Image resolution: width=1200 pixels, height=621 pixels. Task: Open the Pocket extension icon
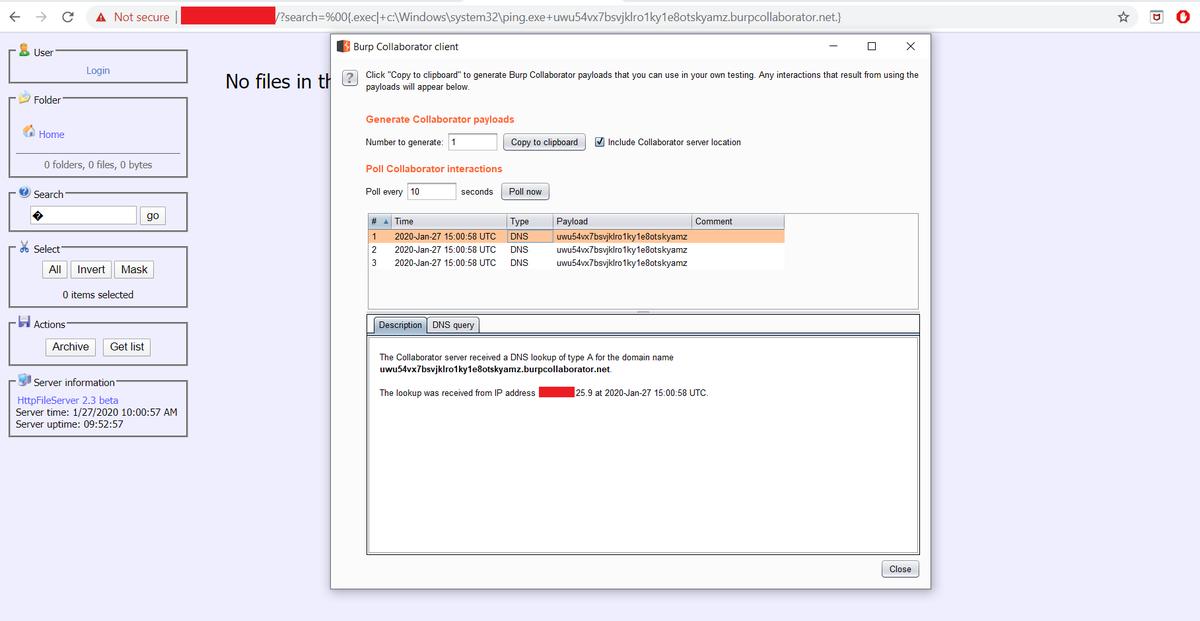pyautogui.click(x=1155, y=17)
